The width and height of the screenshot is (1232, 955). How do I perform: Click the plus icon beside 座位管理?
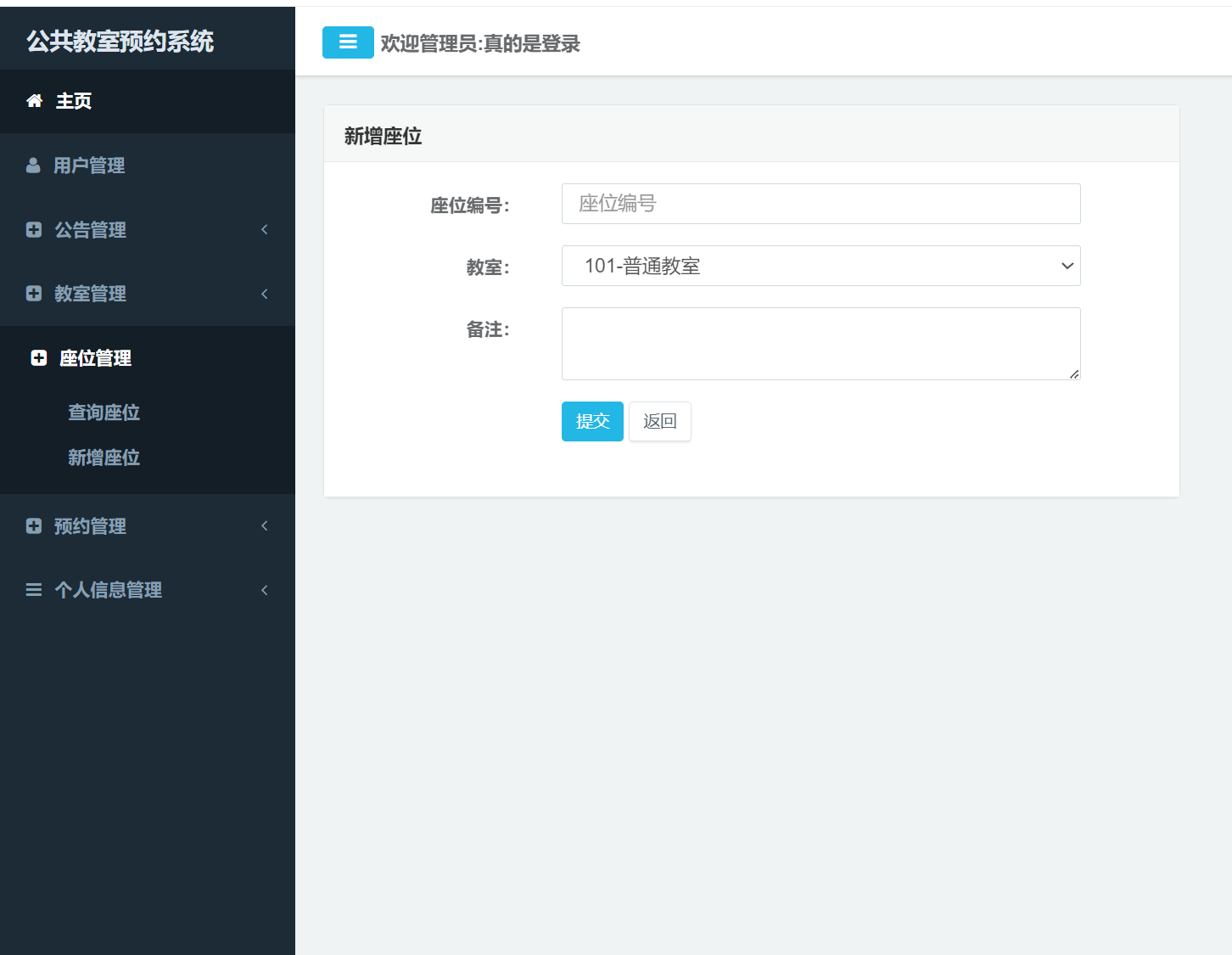click(39, 358)
